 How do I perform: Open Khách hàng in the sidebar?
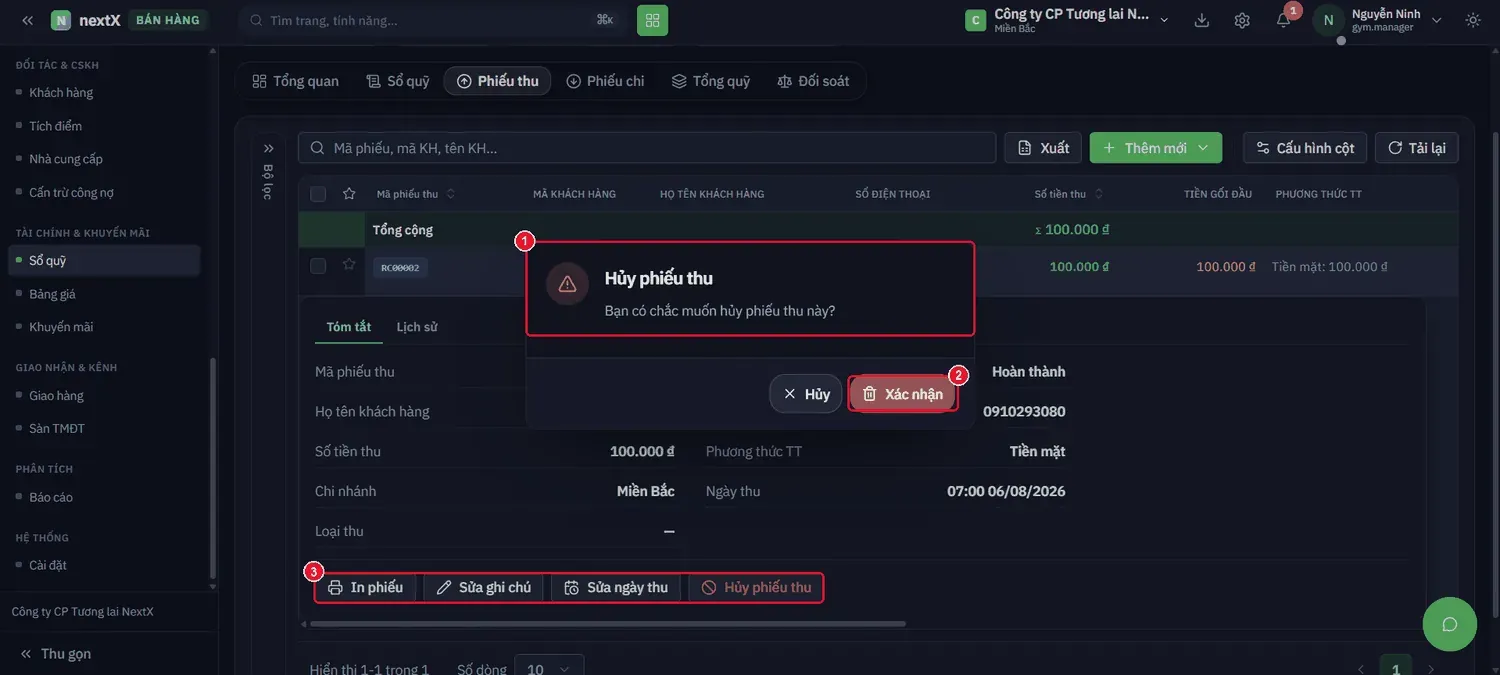(61, 93)
